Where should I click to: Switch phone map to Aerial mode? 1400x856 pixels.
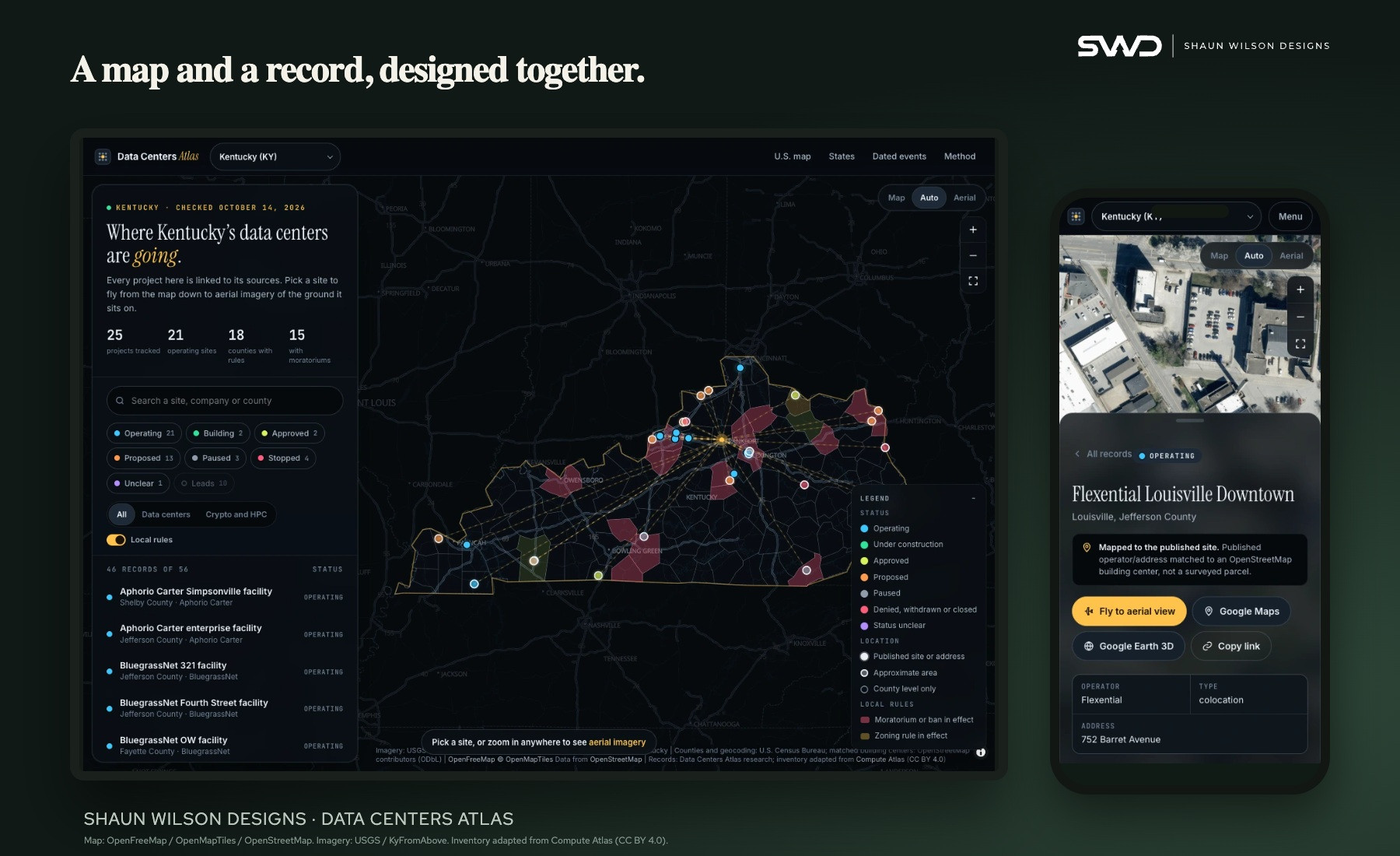tap(1291, 255)
